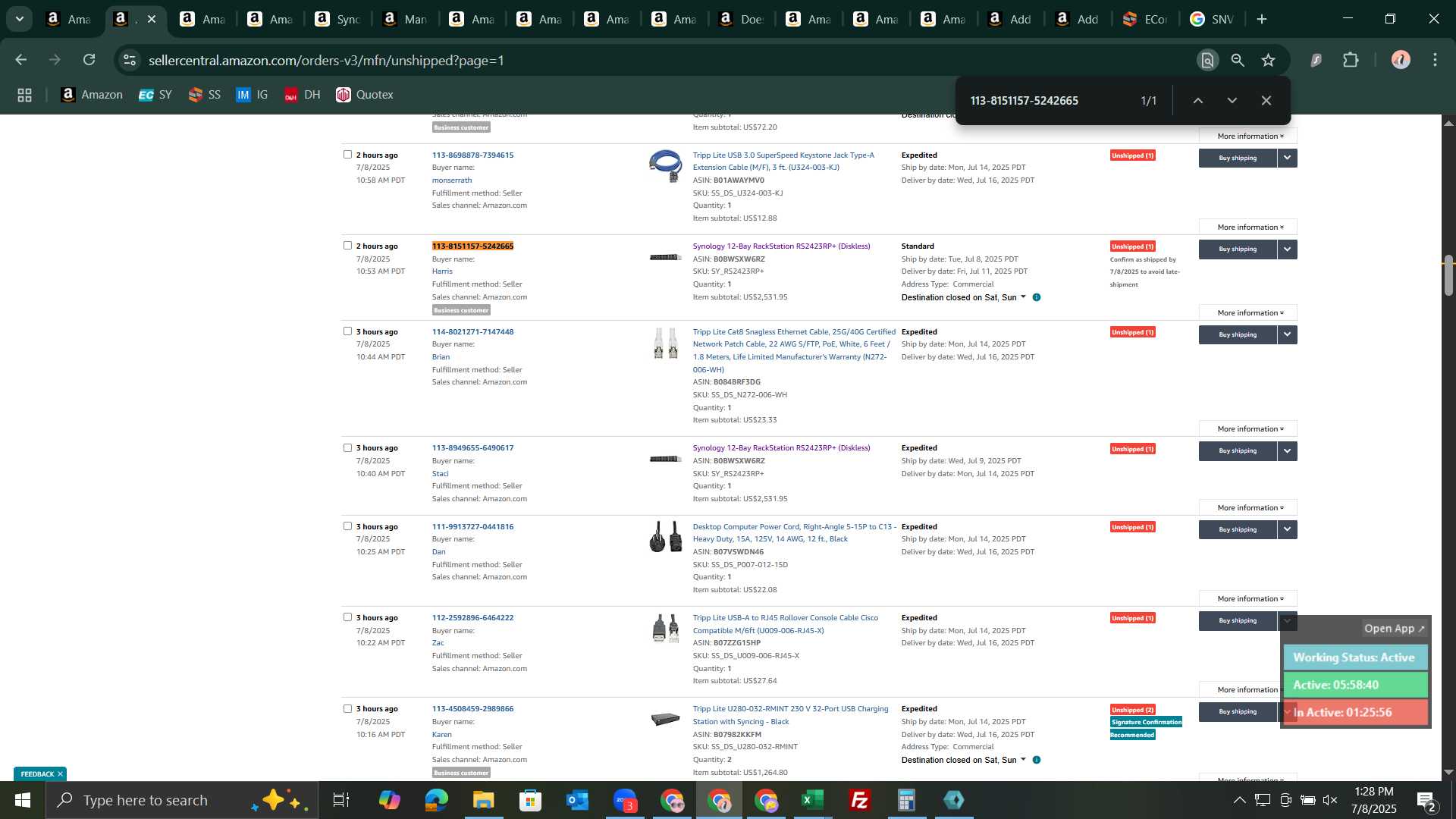The width and height of the screenshot is (1456, 819).
Task: Select checkbox for order 111-9913727-0441816
Action: (x=347, y=526)
